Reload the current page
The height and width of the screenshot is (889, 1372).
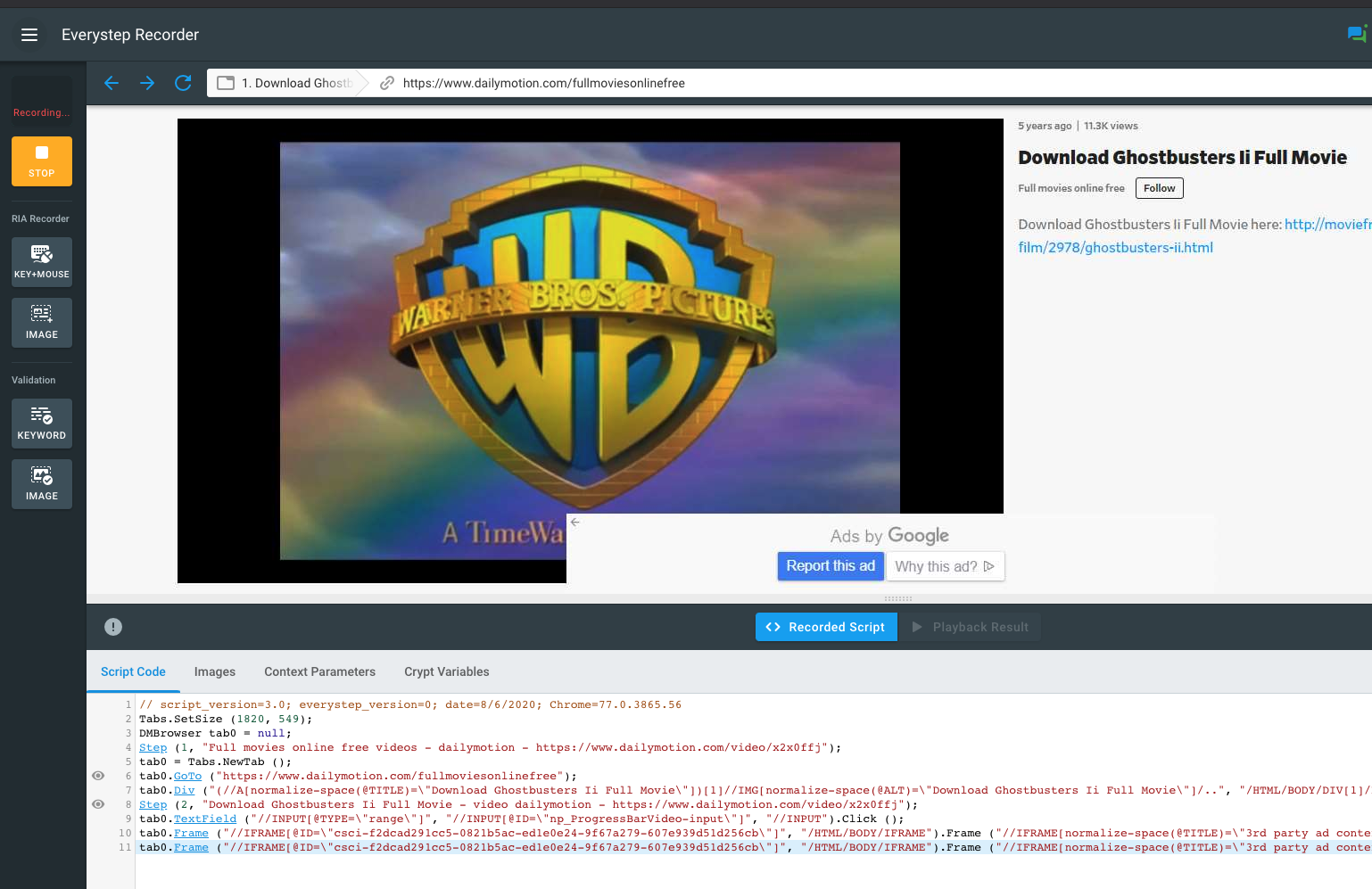183,83
